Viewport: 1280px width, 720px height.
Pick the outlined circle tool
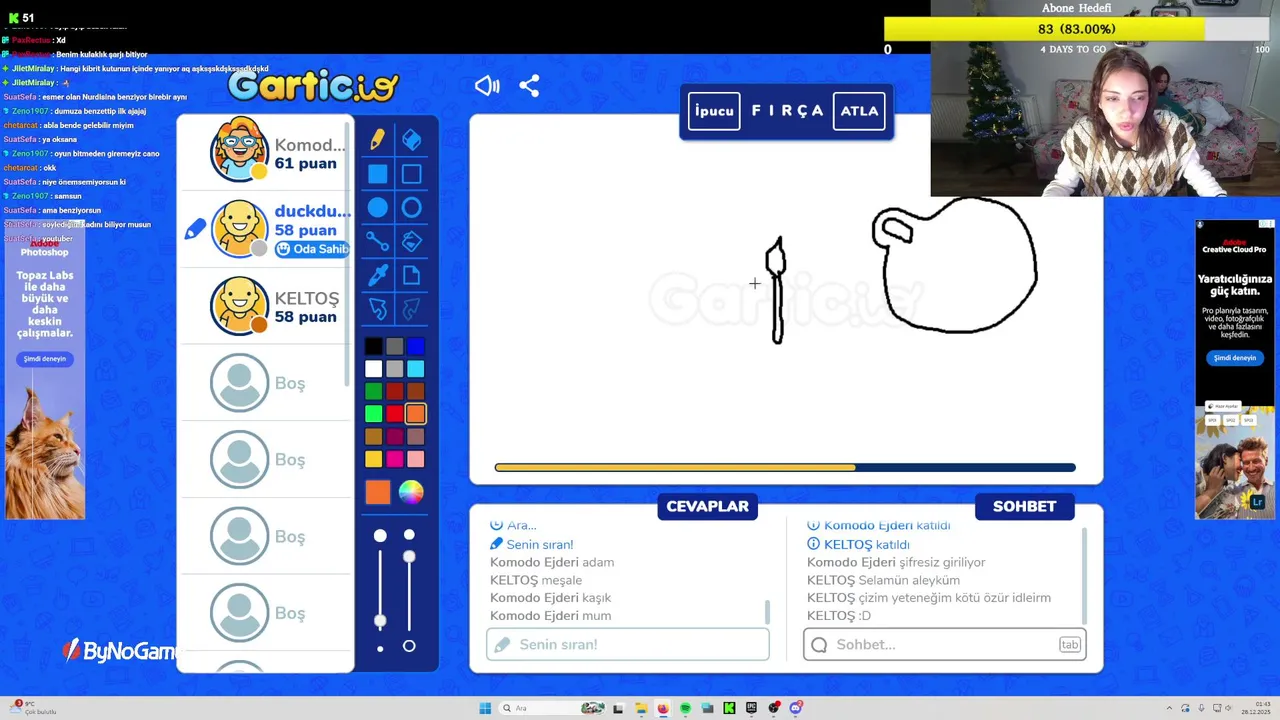pos(411,208)
